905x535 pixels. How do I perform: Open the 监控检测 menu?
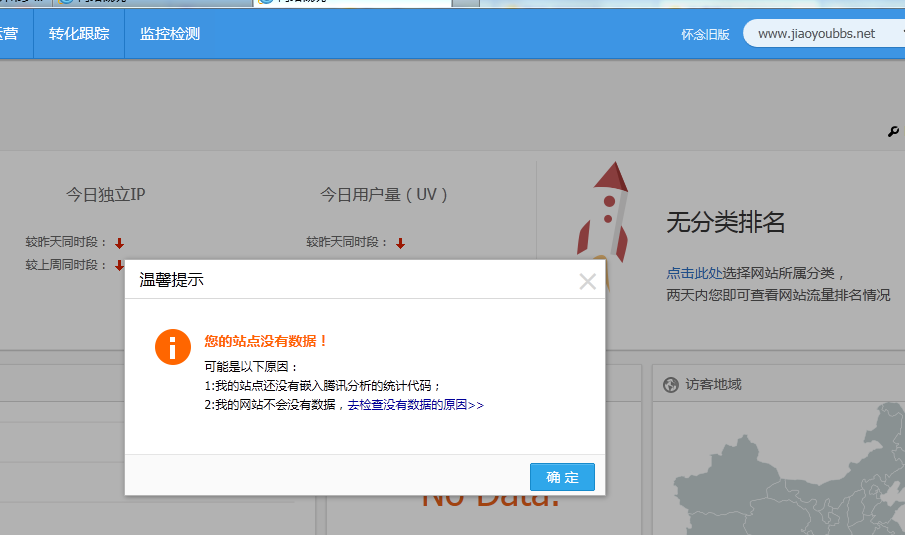[170, 33]
